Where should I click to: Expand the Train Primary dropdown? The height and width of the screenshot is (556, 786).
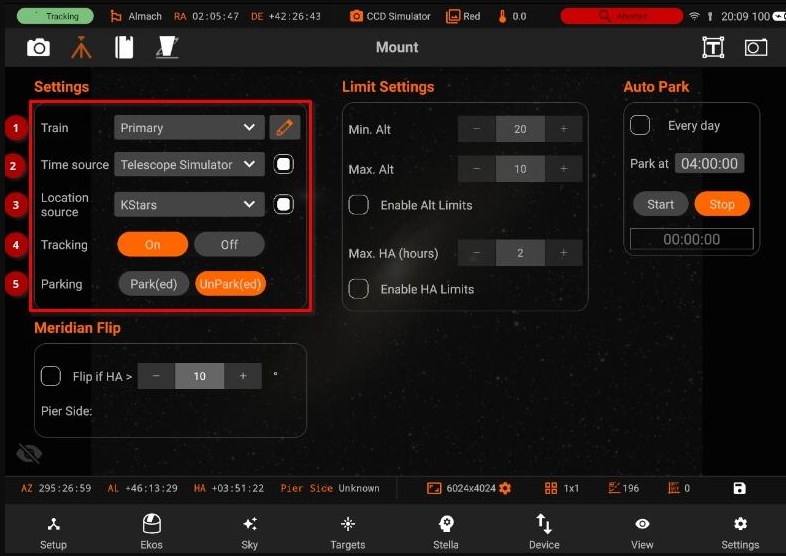click(189, 127)
